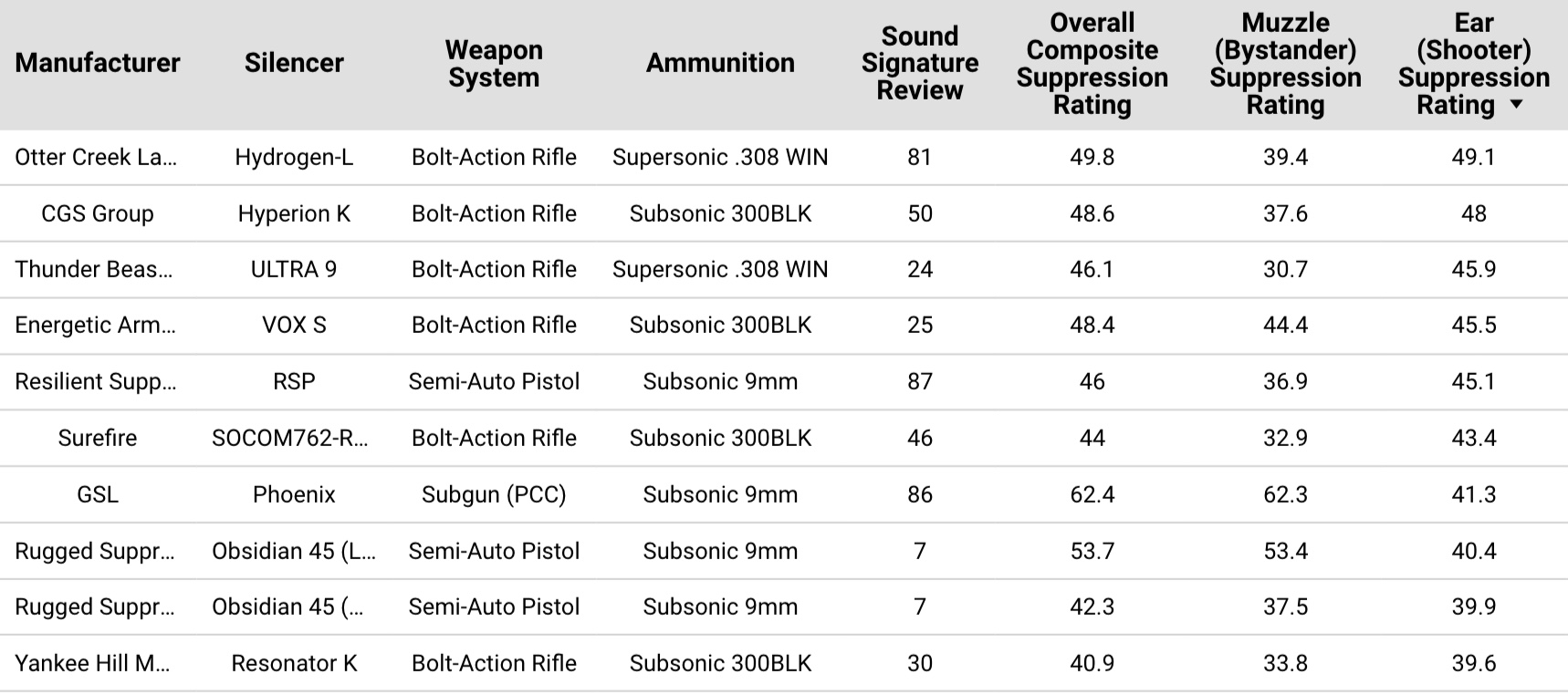Screen dimensions: 1568x695
Task: Open the ULTRA 9 silencer entry
Action: coord(294,269)
